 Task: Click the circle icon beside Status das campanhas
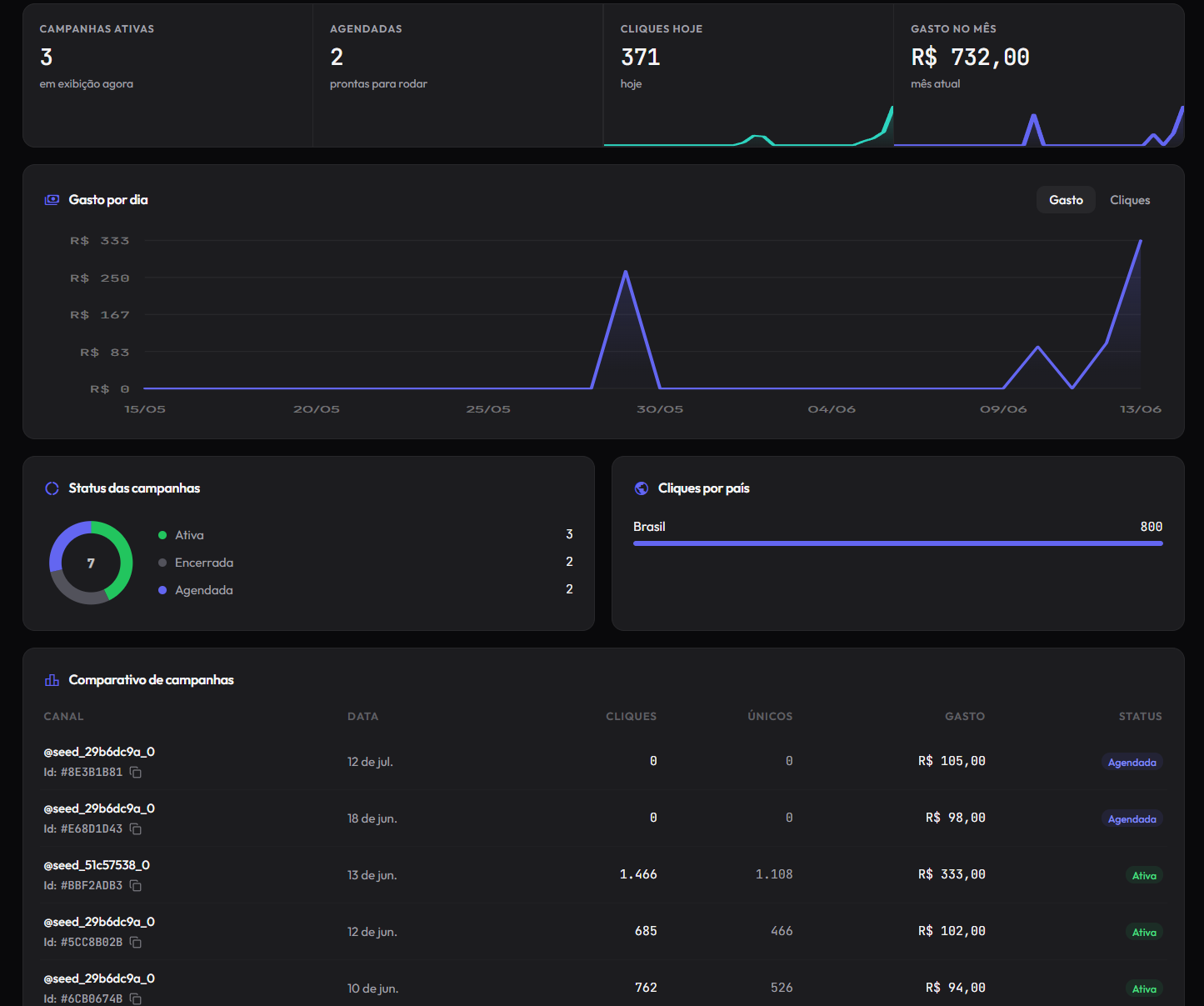[52, 488]
